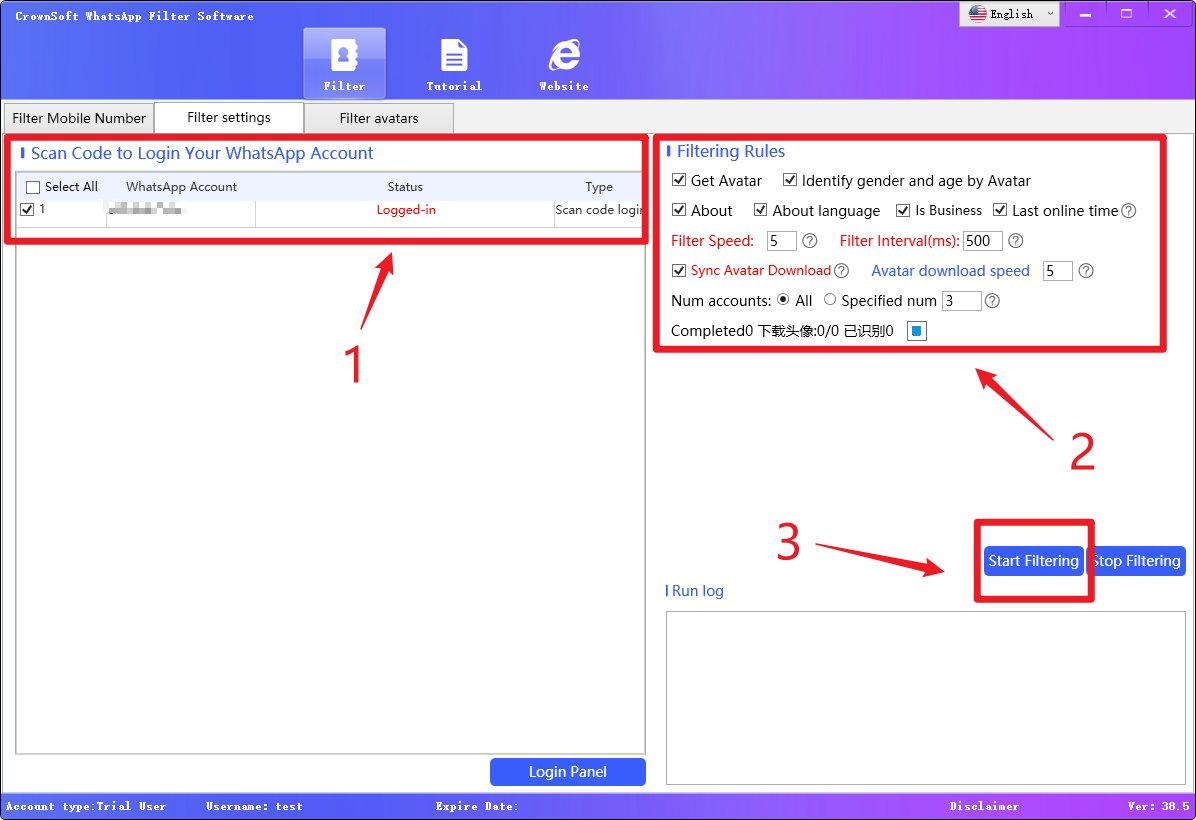Disable the Is Business checkbox
This screenshot has width=1196, height=820.
pyautogui.click(x=903, y=211)
